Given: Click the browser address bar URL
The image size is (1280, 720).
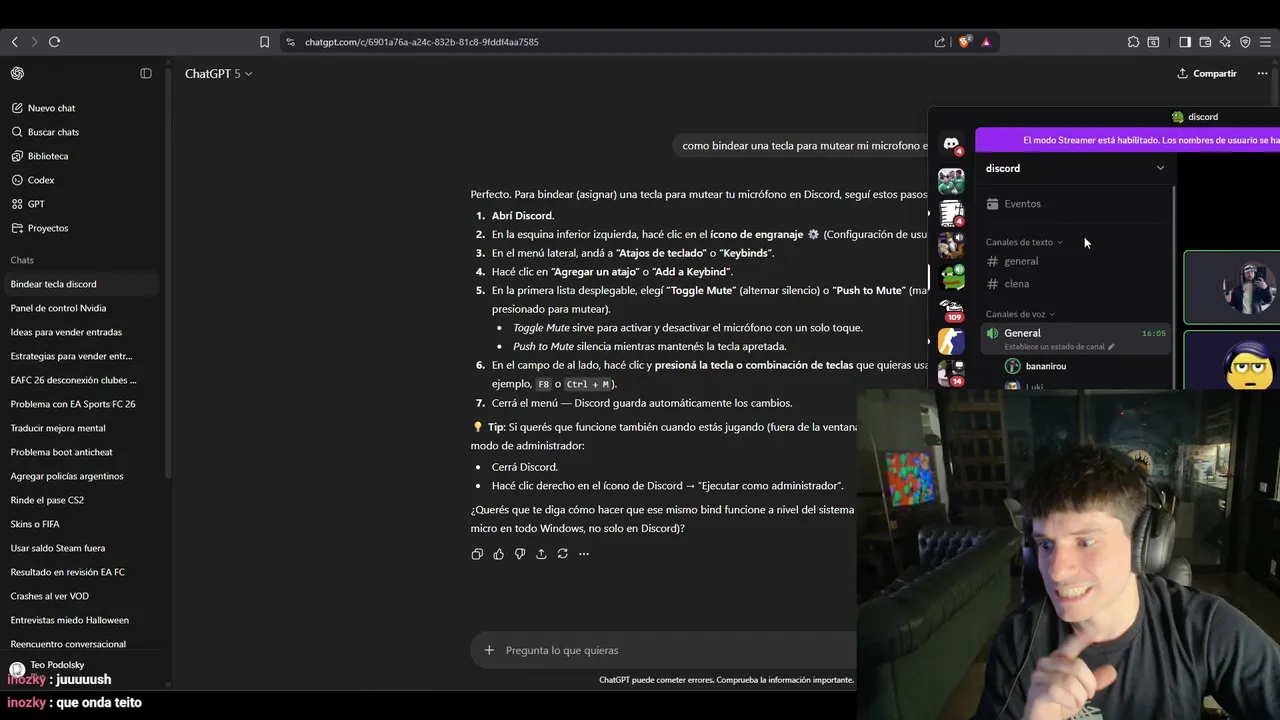Looking at the screenshot, I should [x=421, y=42].
